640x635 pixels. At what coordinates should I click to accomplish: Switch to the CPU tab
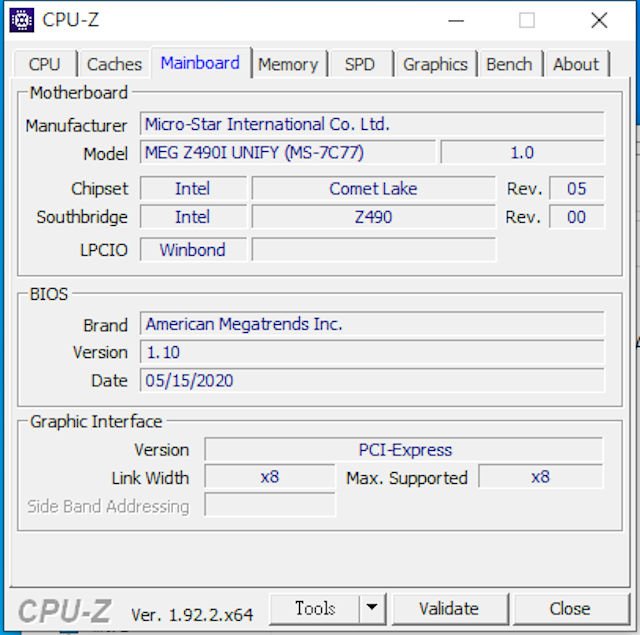pos(44,64)
